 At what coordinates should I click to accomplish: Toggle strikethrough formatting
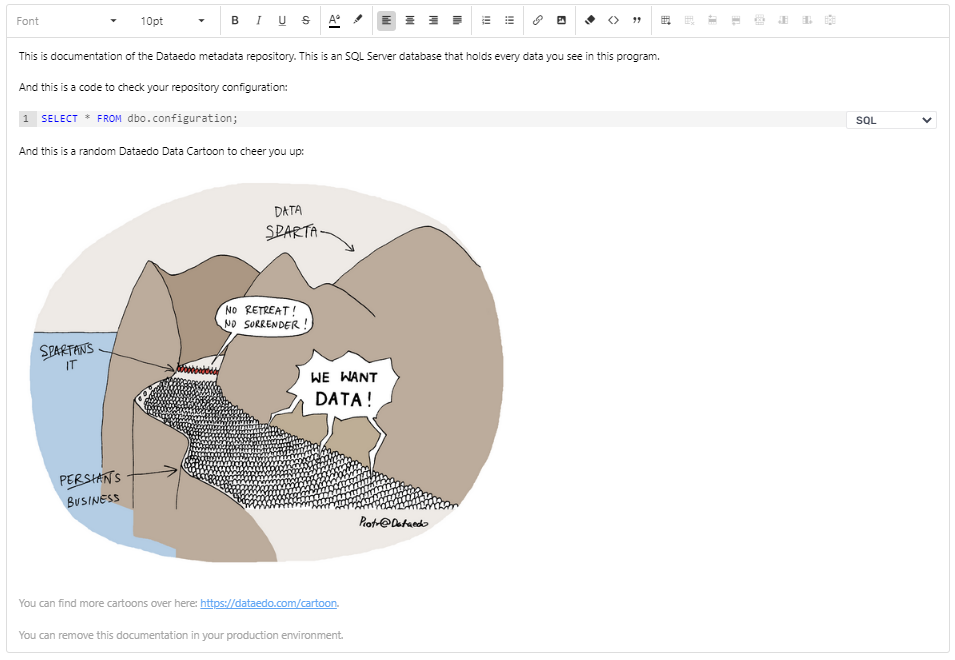[305, 20]
